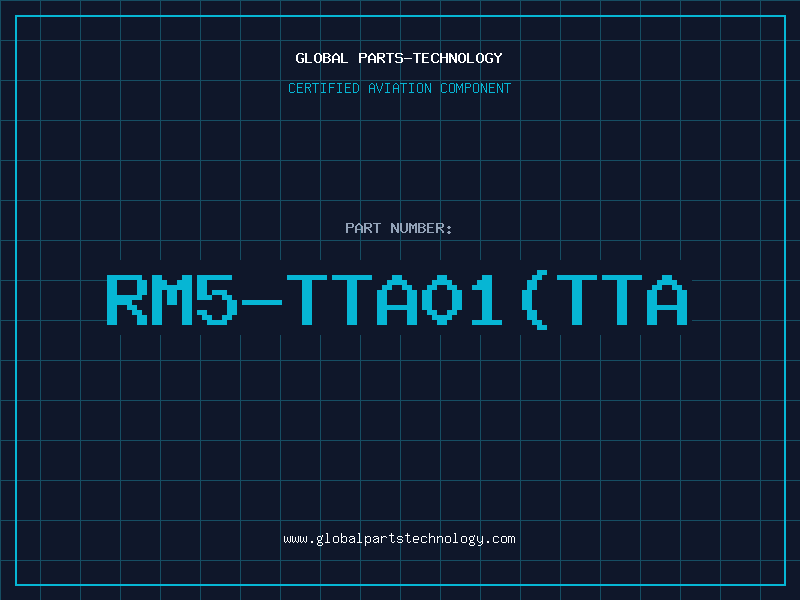Click the word CERTIFIED in the subtitle

click(324, 88)
